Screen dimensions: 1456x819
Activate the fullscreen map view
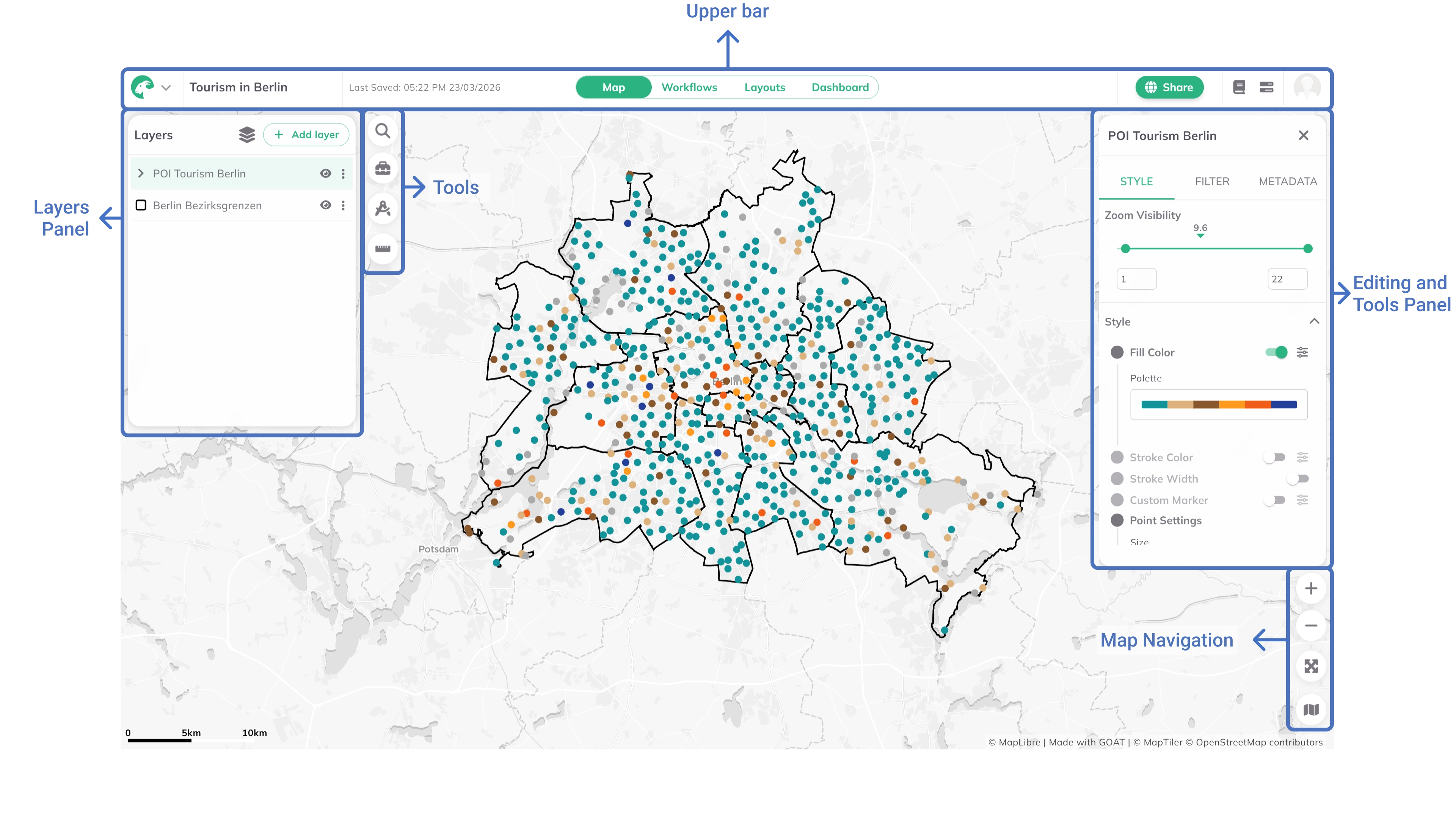point(1311,666)
